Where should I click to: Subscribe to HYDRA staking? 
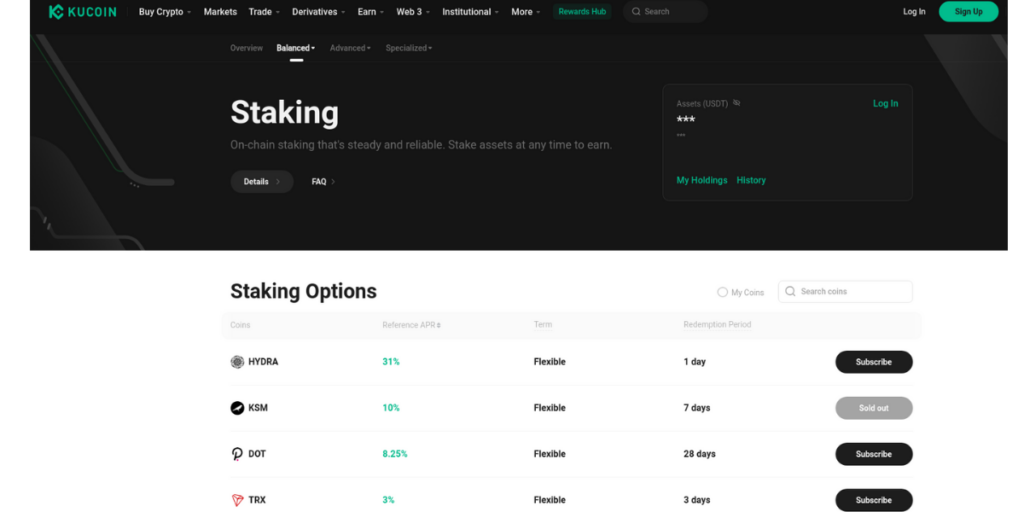[x=874, y=362]
